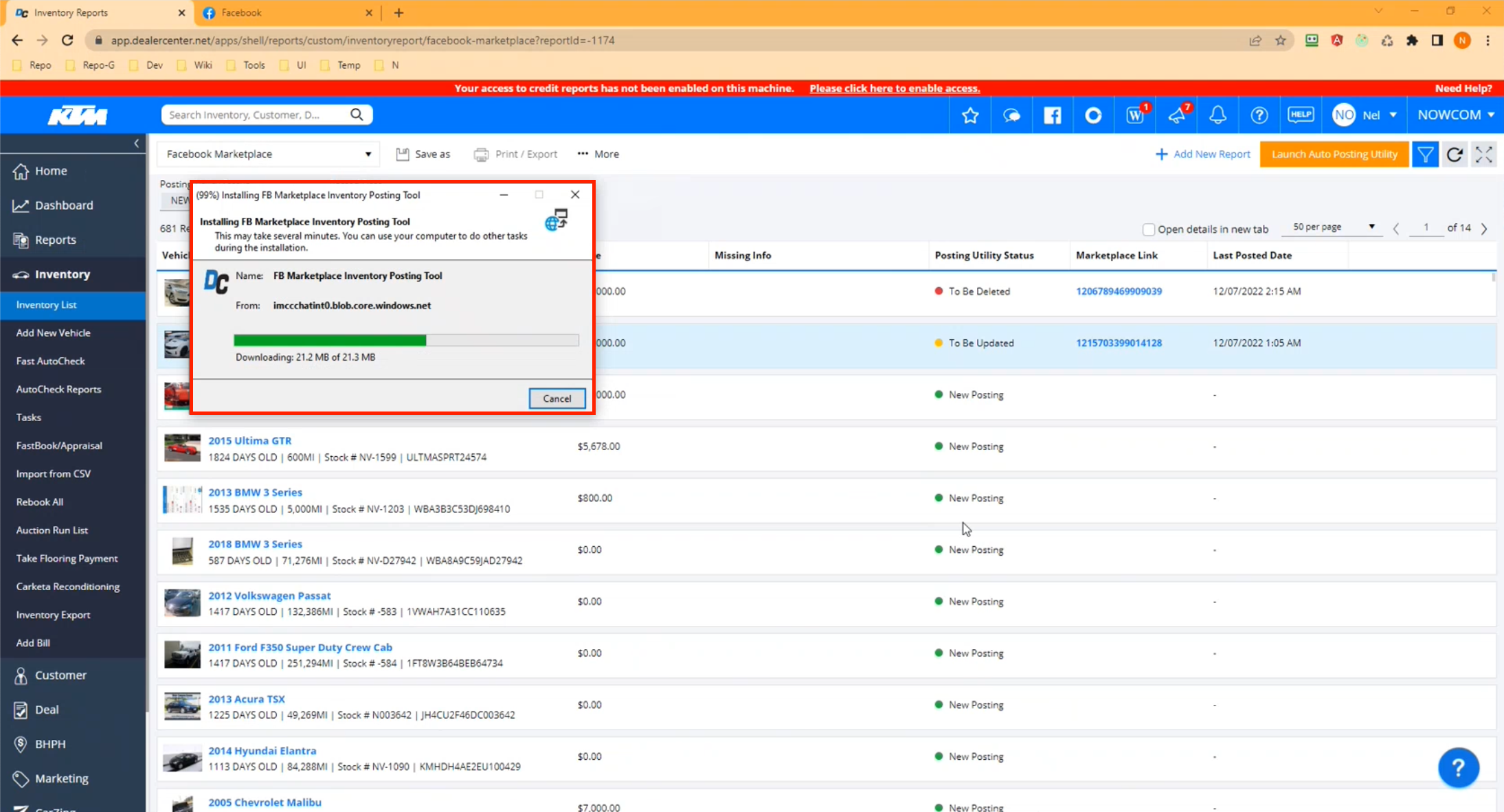Click 'Please click here to enable access' link
Image resolution: width=1504 pixels, height=812 pixels.
point(895,89)
